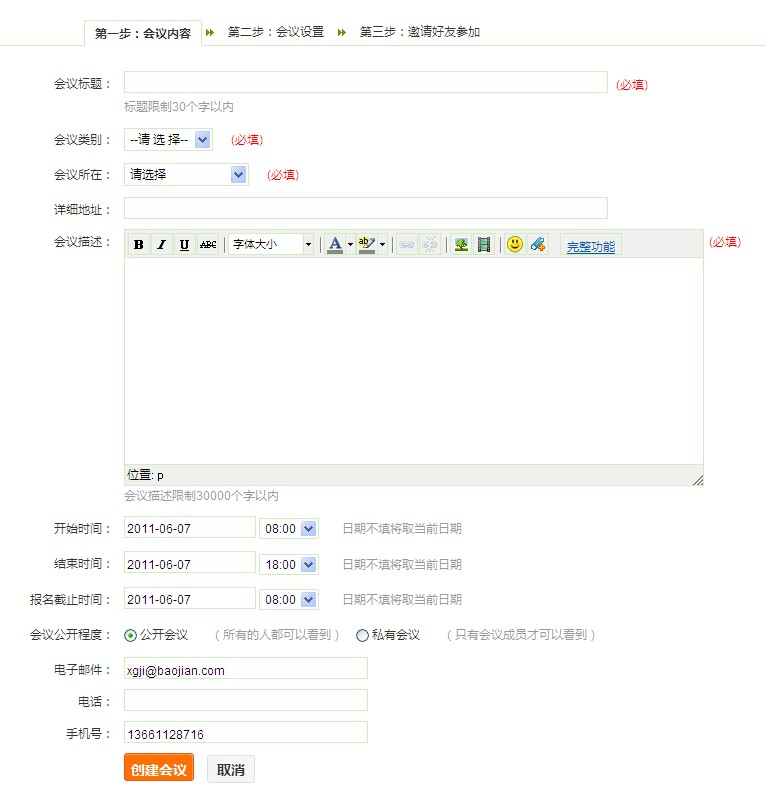Click the 位置: p status path
Image resolution: width=766 pixels, height=788 pixels.
[x=145, y=475]
